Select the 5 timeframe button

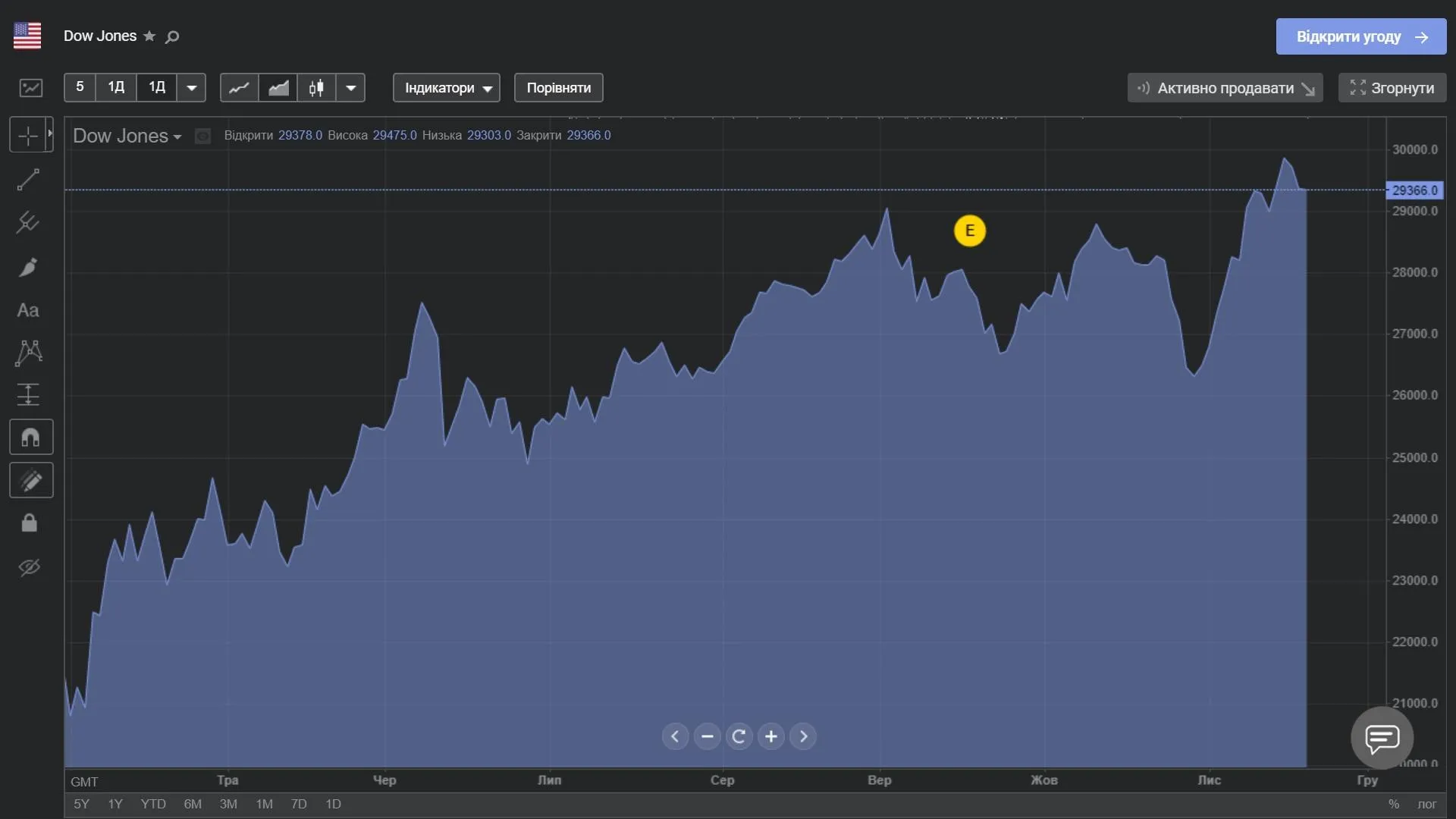80,88
